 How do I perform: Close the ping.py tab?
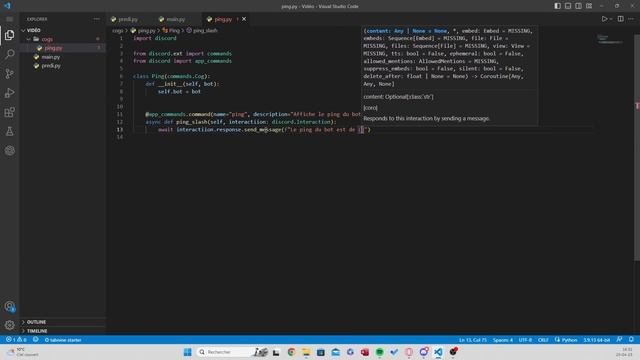point(244,19)
